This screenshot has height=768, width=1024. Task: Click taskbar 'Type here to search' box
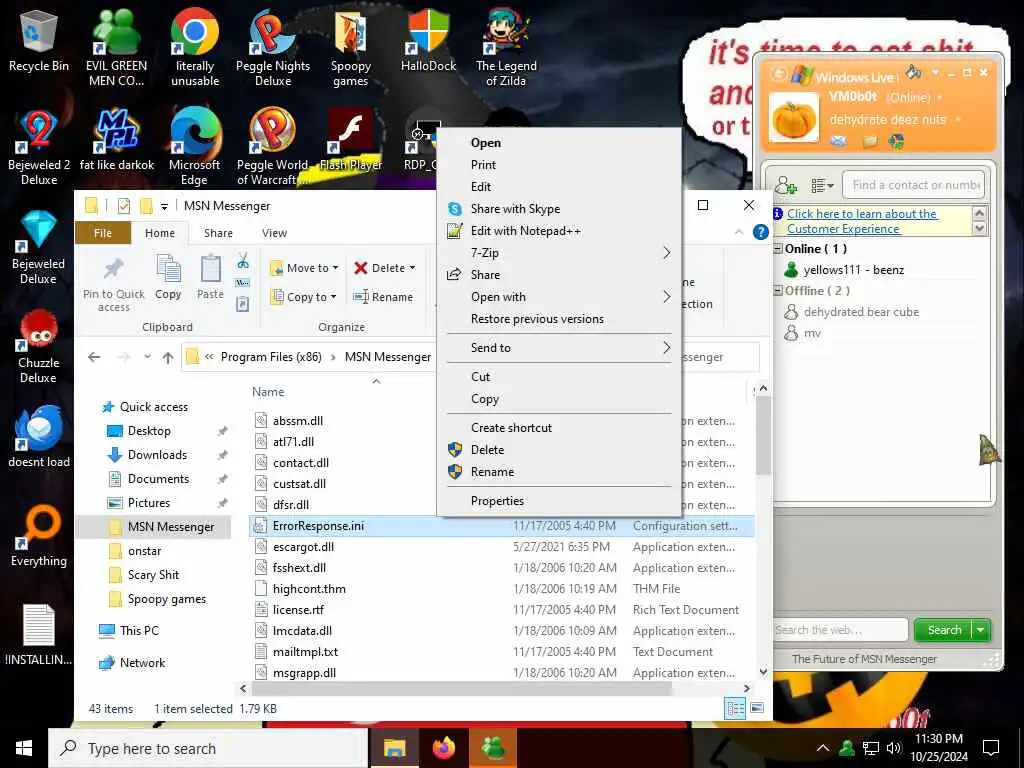point(208,748)
